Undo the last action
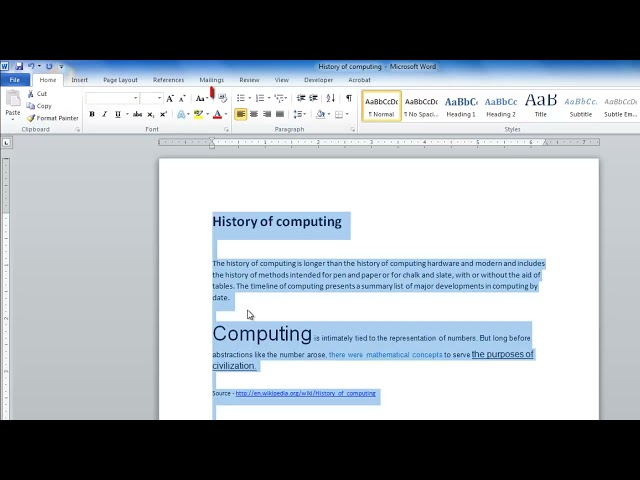The height and width of the screenshot is (480, 640). click(x=31, y=66)
